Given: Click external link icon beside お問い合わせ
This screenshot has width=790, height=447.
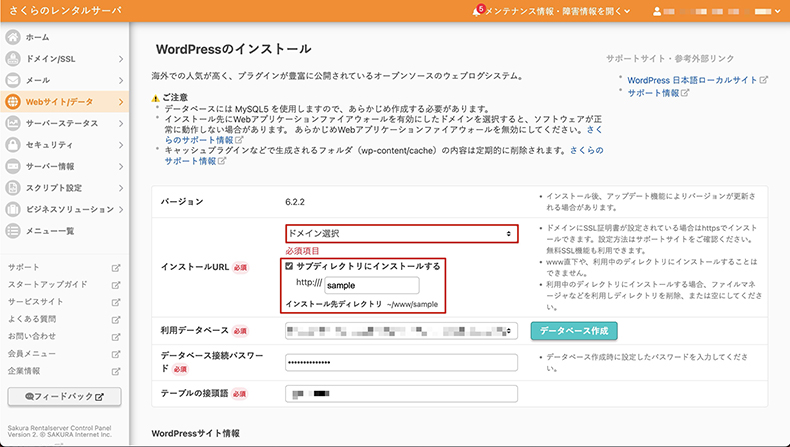Looking at the screenshot, I should pos(116,337).
